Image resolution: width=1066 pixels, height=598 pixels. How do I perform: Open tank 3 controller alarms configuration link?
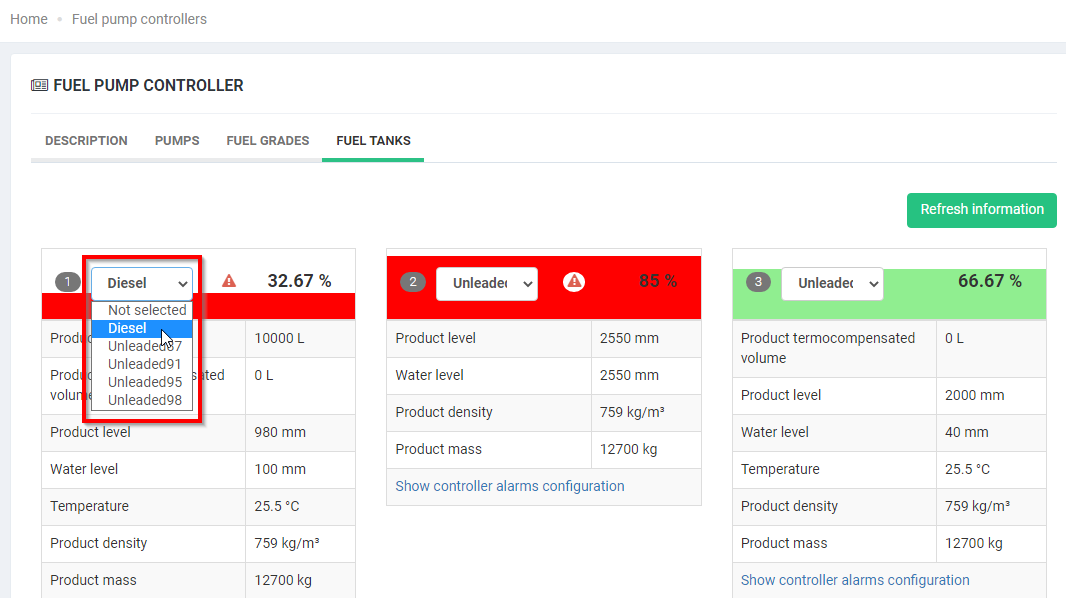(854, 580)
